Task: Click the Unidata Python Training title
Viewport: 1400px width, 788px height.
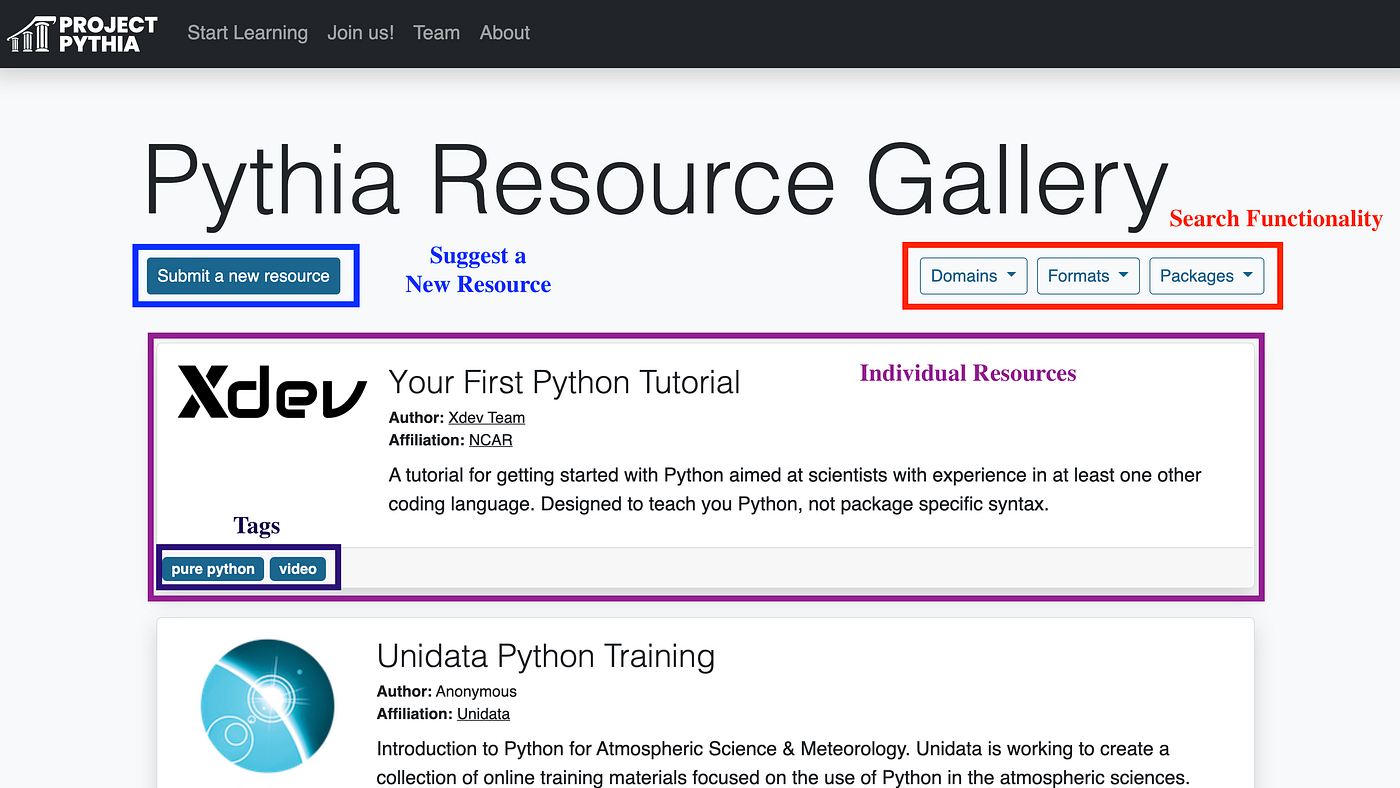Action: pos(545,656)
